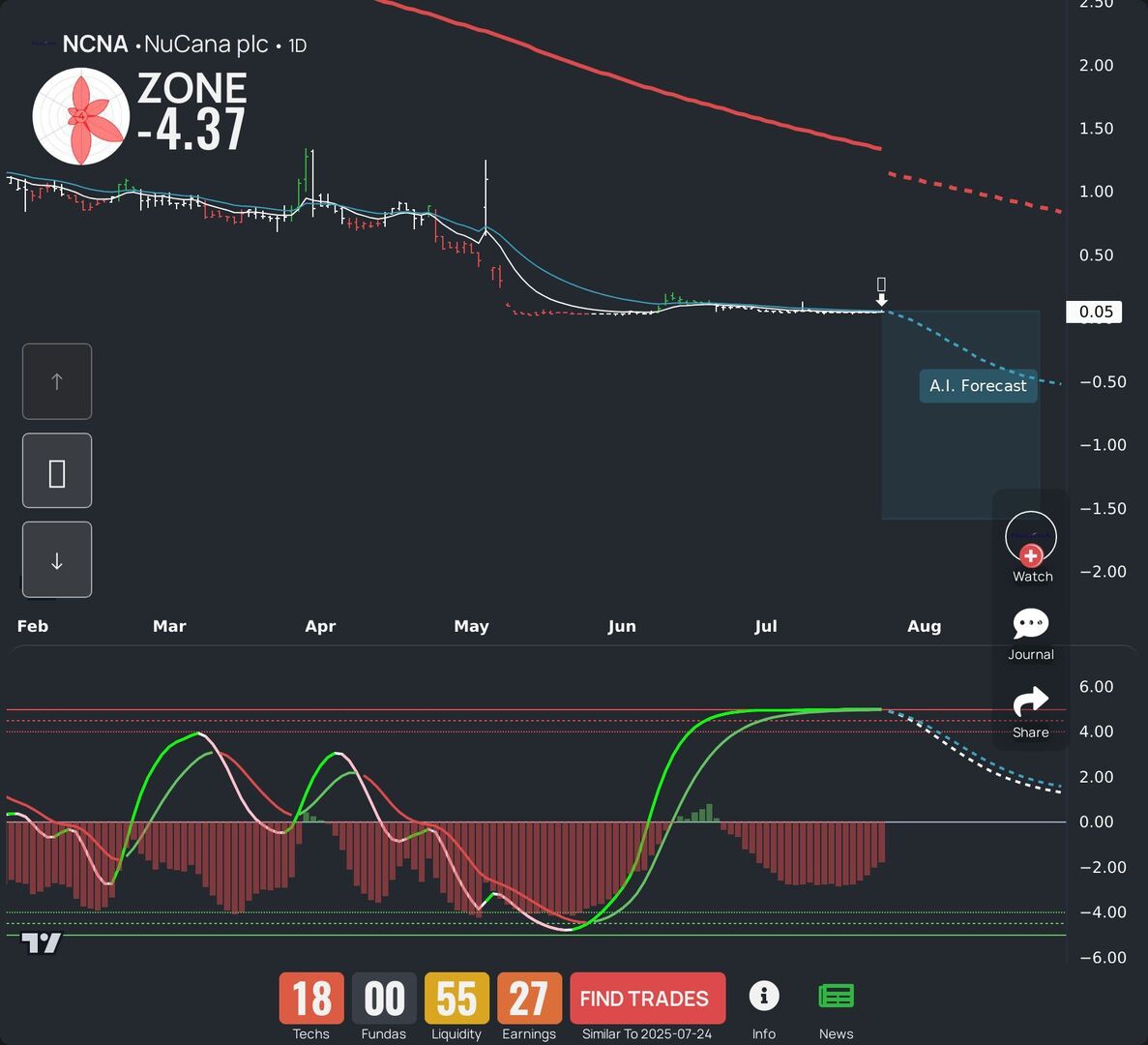Click the 1D timeframe label
Screen dimensions: 1148x1045
tap(297, 45)
